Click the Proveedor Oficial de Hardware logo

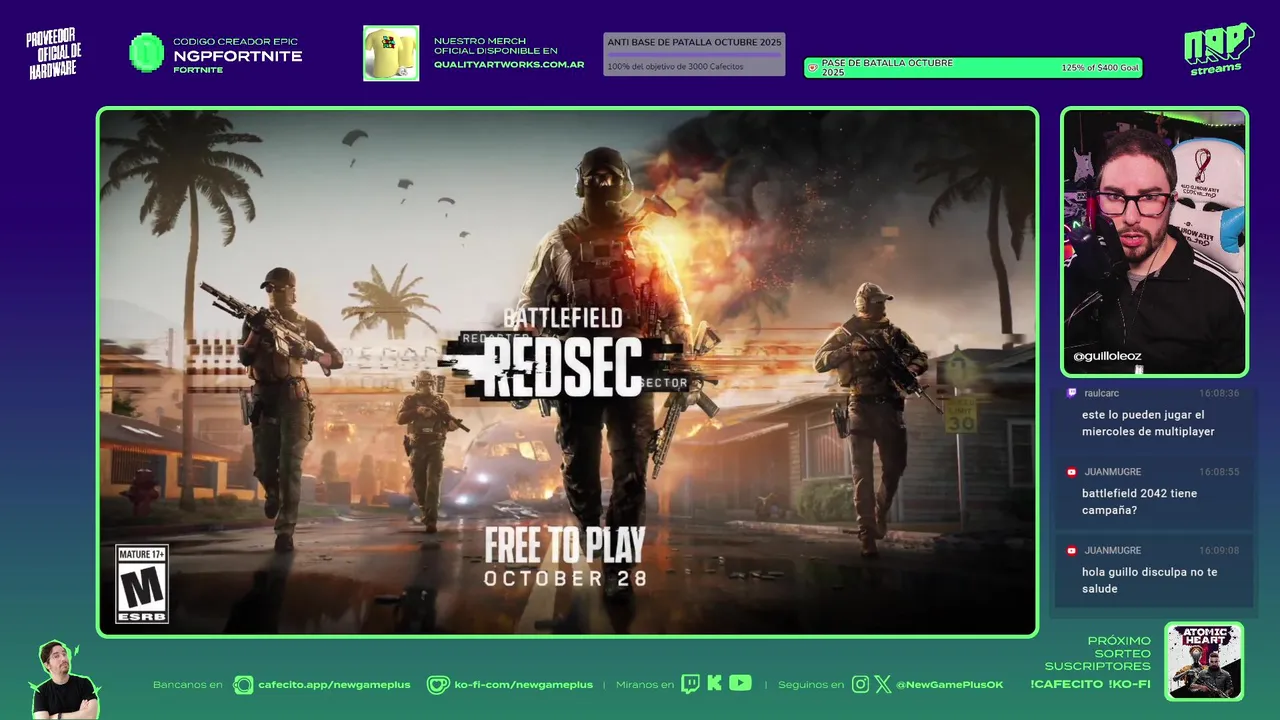54,54
